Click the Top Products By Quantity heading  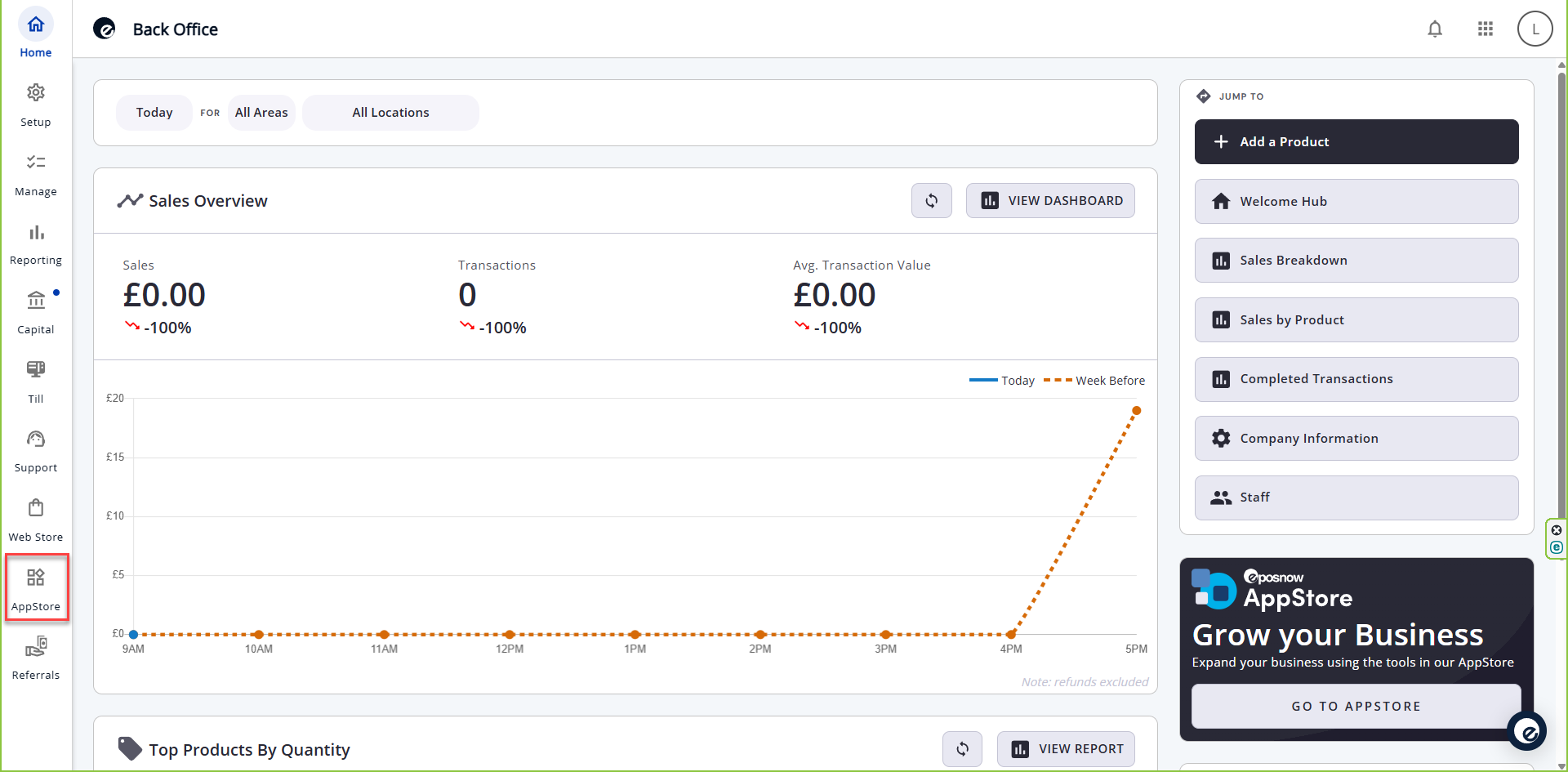coord(249,750)
